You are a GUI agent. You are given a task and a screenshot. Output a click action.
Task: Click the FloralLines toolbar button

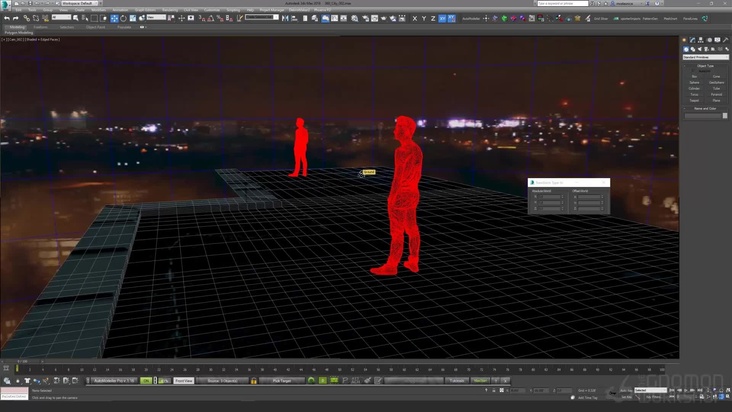click(x=690, y=19)
